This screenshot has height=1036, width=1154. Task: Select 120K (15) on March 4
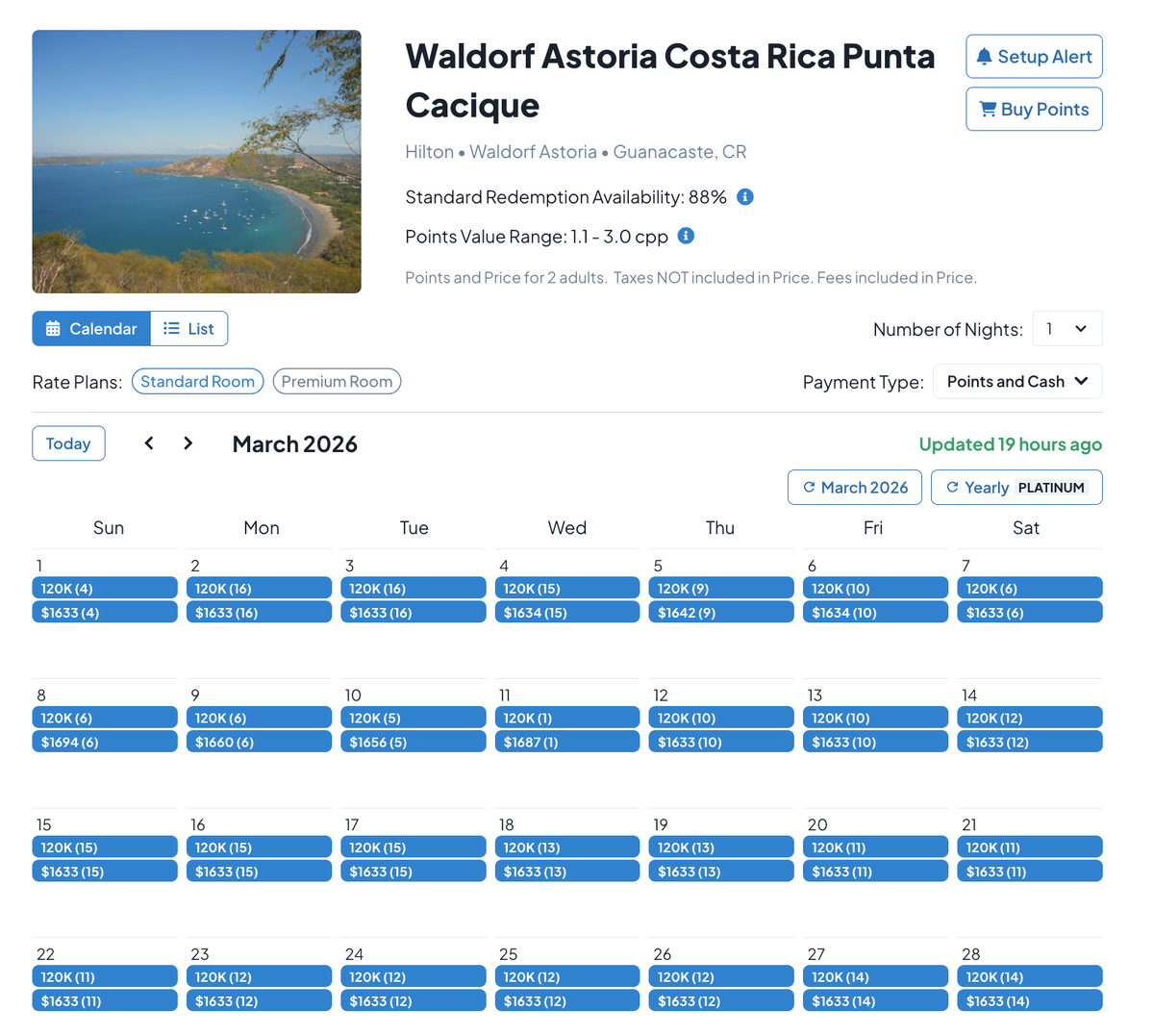pos(567,588)
